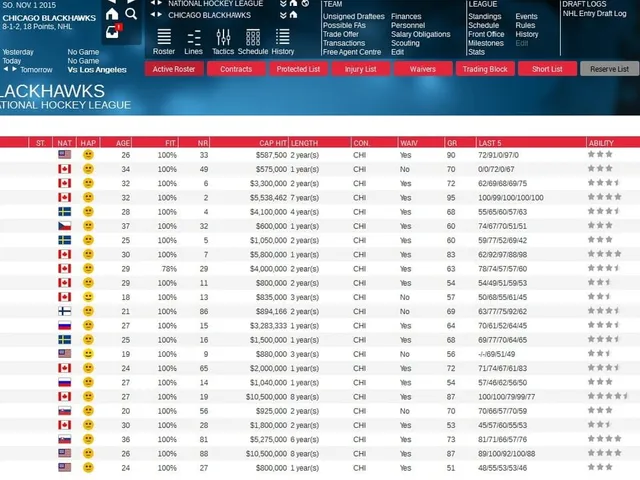
Task: Open NHL Entry Draft Log link
Action: click(x=594, y=13)
